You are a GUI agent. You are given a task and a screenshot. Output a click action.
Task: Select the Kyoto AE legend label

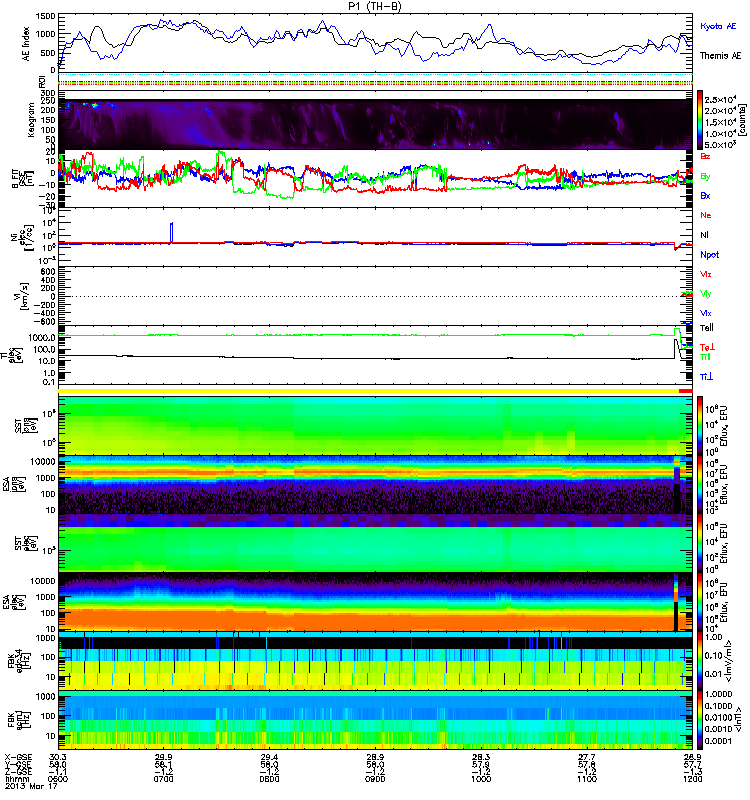[718, 26]
